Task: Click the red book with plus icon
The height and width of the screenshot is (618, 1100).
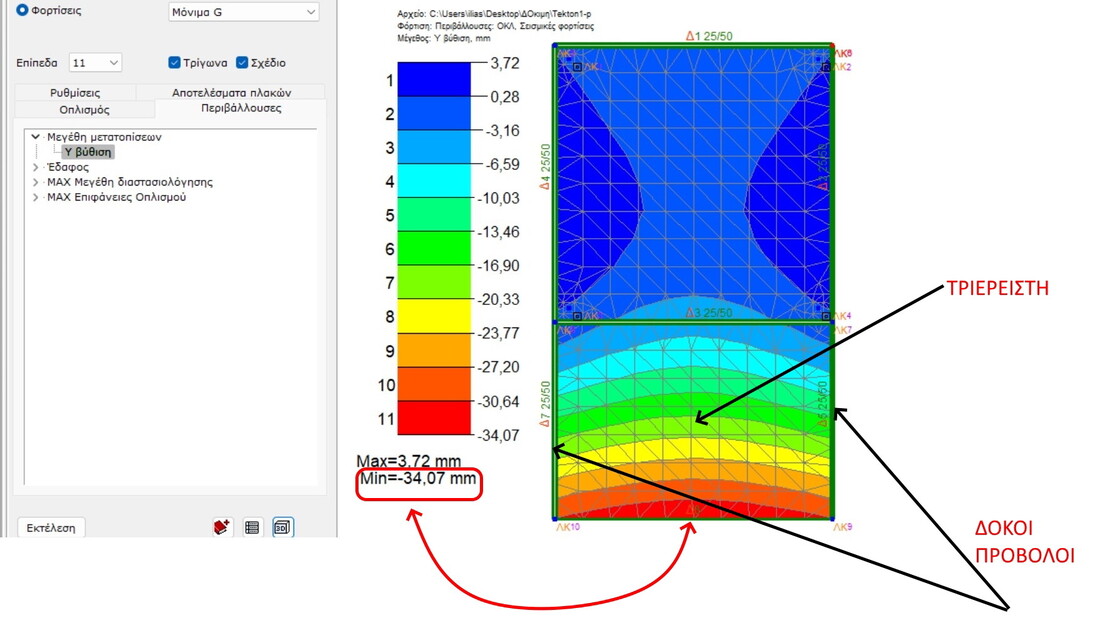Action: (223, 527)
